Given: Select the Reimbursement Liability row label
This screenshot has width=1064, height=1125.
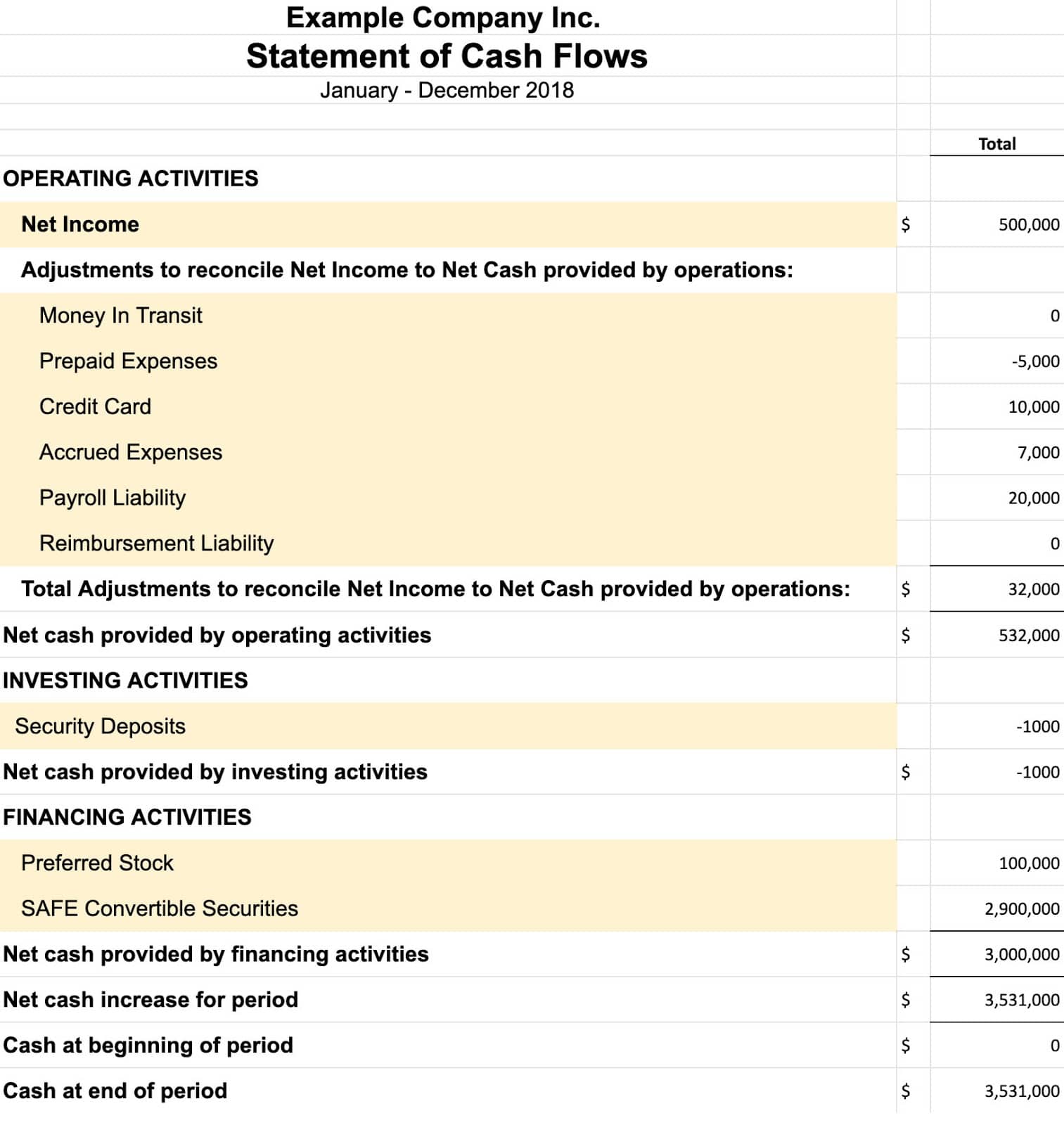Looking at the screenshot, I should (x=156, y=544).
